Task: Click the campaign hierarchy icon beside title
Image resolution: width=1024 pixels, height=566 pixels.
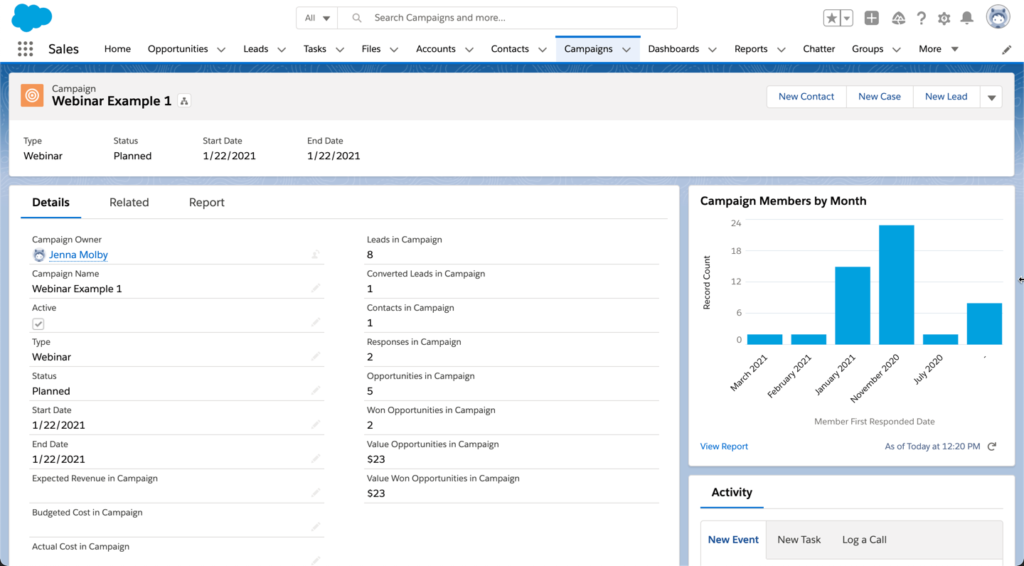Action: tap(184, 102)
